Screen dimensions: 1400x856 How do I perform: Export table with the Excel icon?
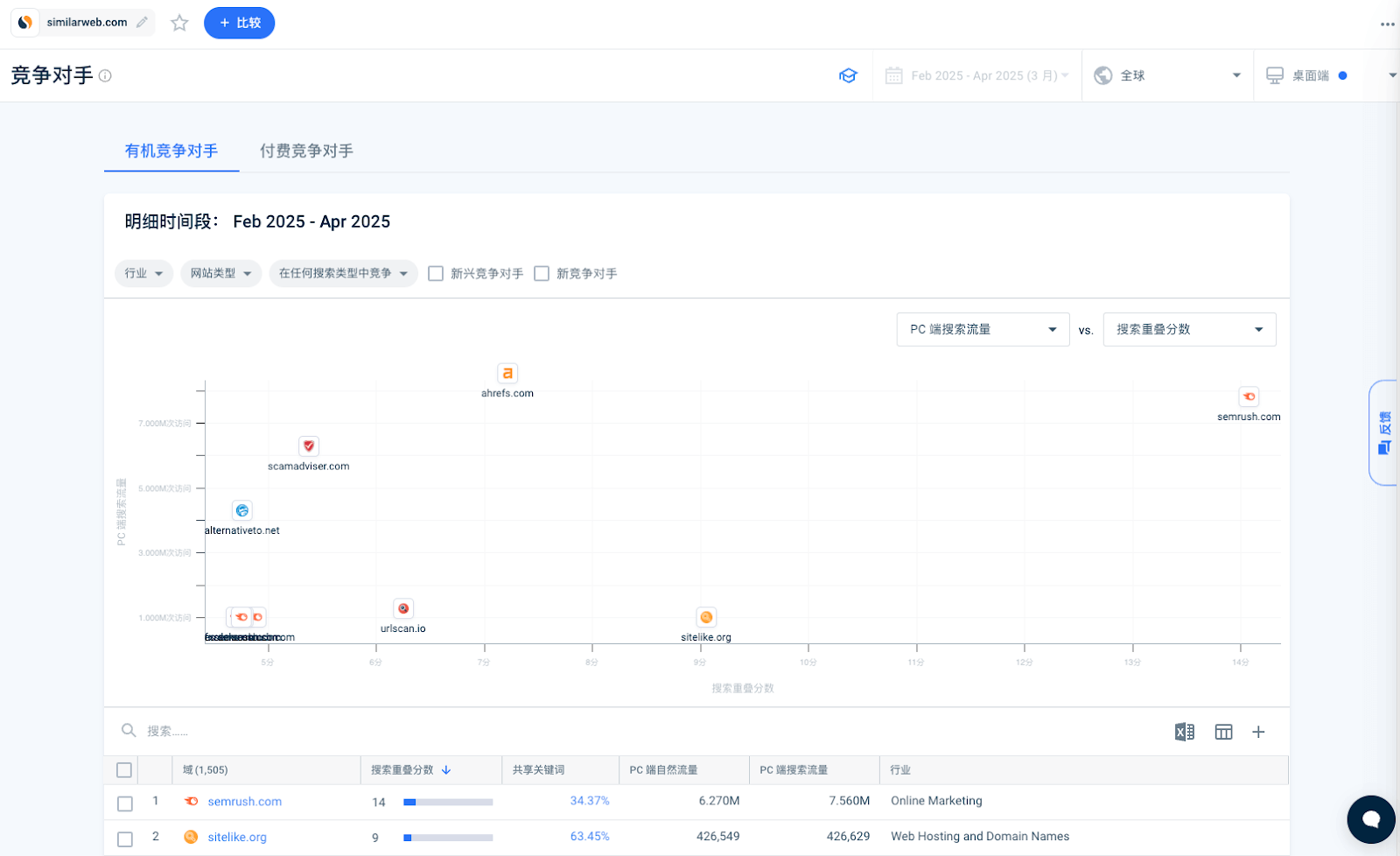[1184, 732]
